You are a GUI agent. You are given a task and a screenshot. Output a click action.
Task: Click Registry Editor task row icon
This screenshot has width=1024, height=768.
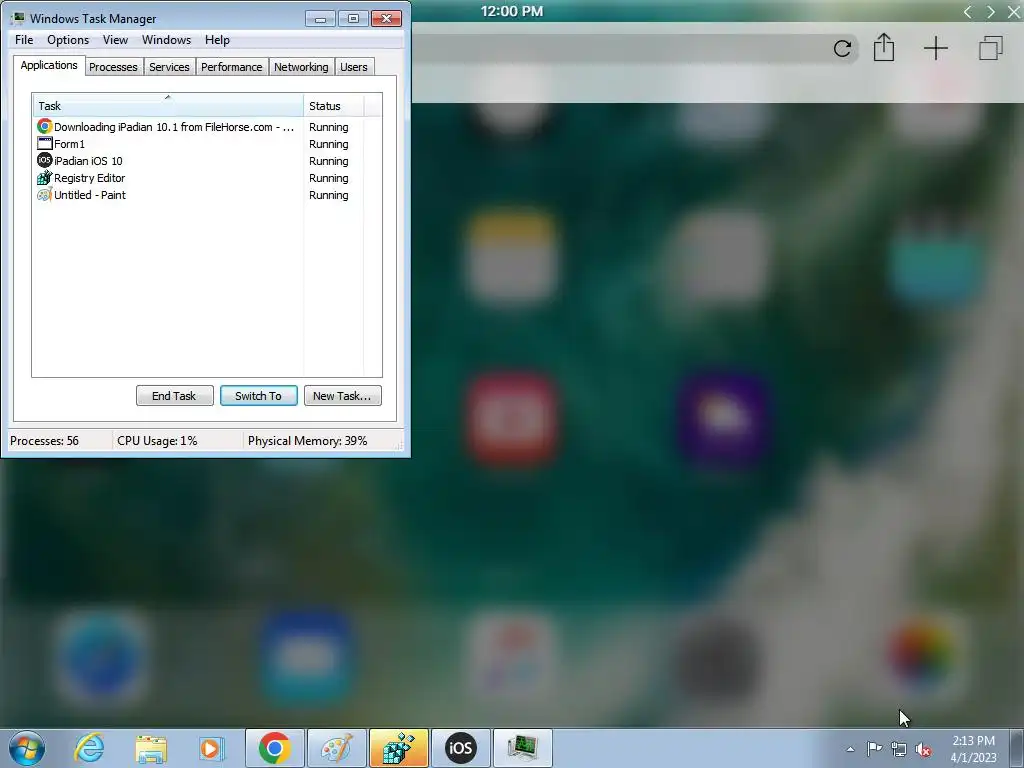pyautogui.click(x=44, y=177)
